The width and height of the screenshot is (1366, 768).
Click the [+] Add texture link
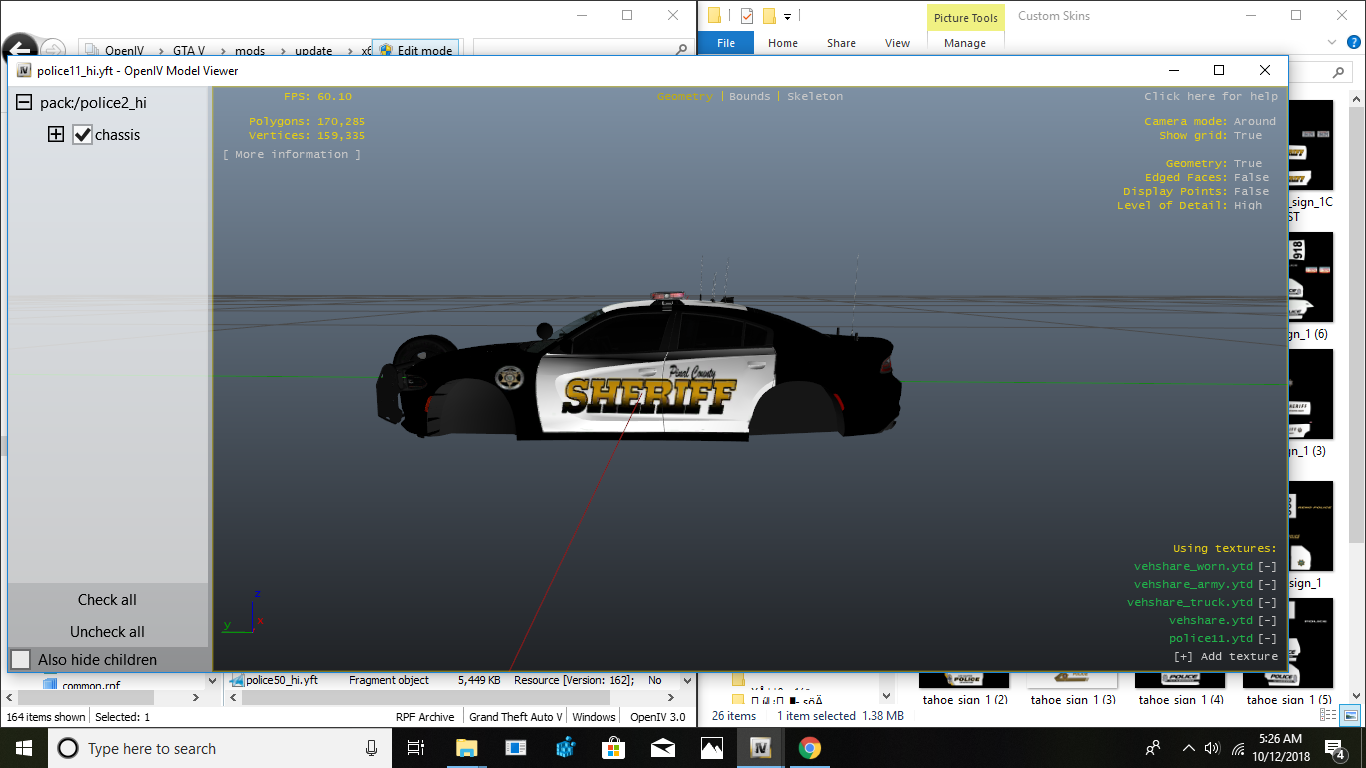(1225, 656)
